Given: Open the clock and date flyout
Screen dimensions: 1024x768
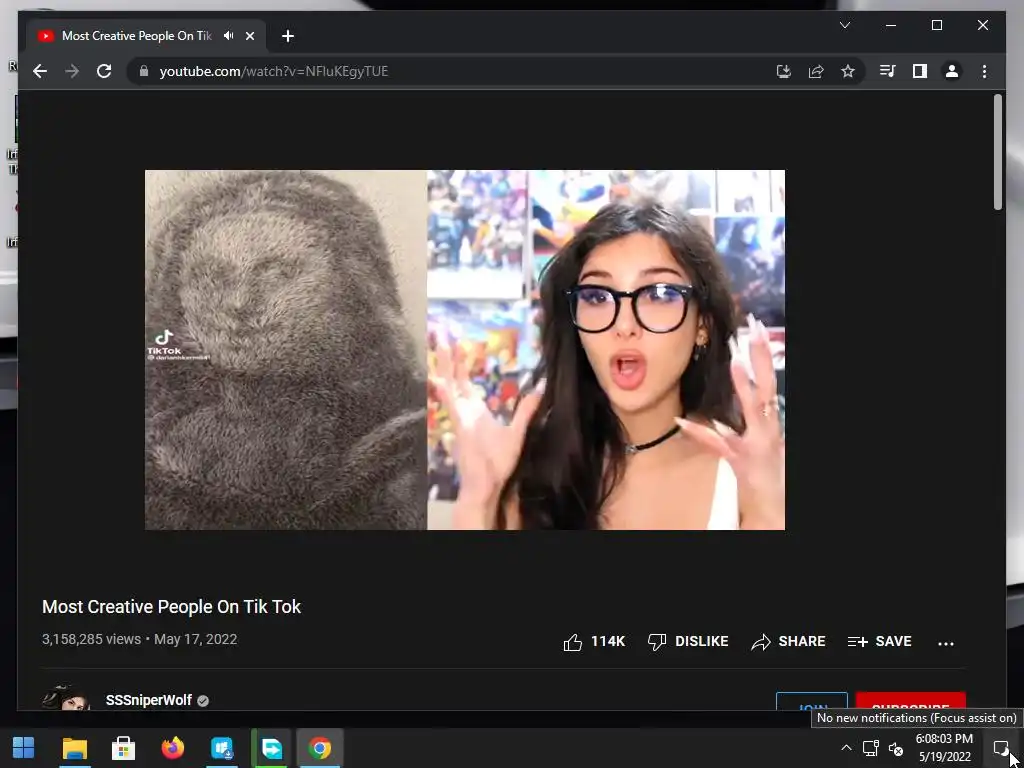Looking at the screenshot, I should [944, 748].
